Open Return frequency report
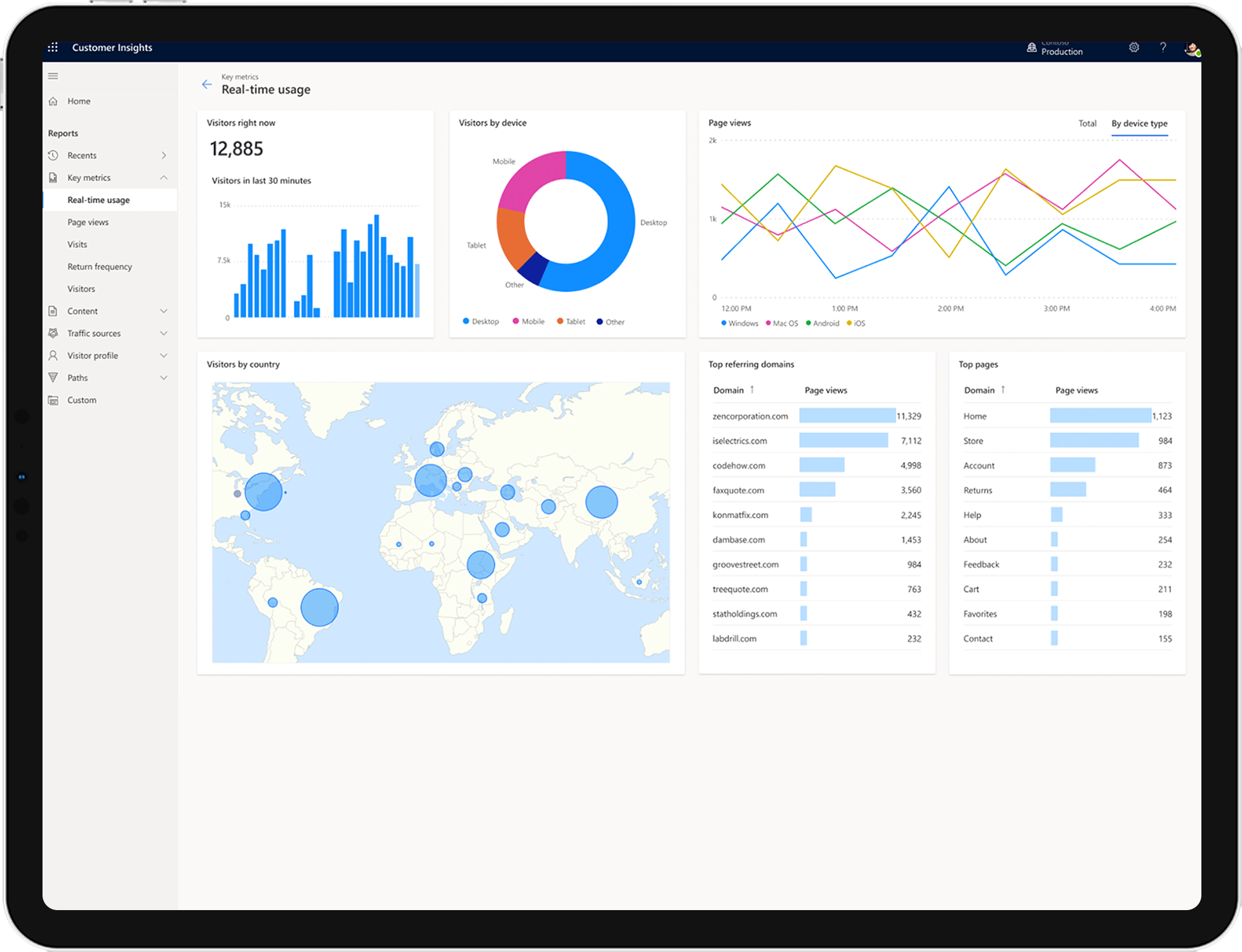Viewport: 1242px width, 952px height. 100,267
